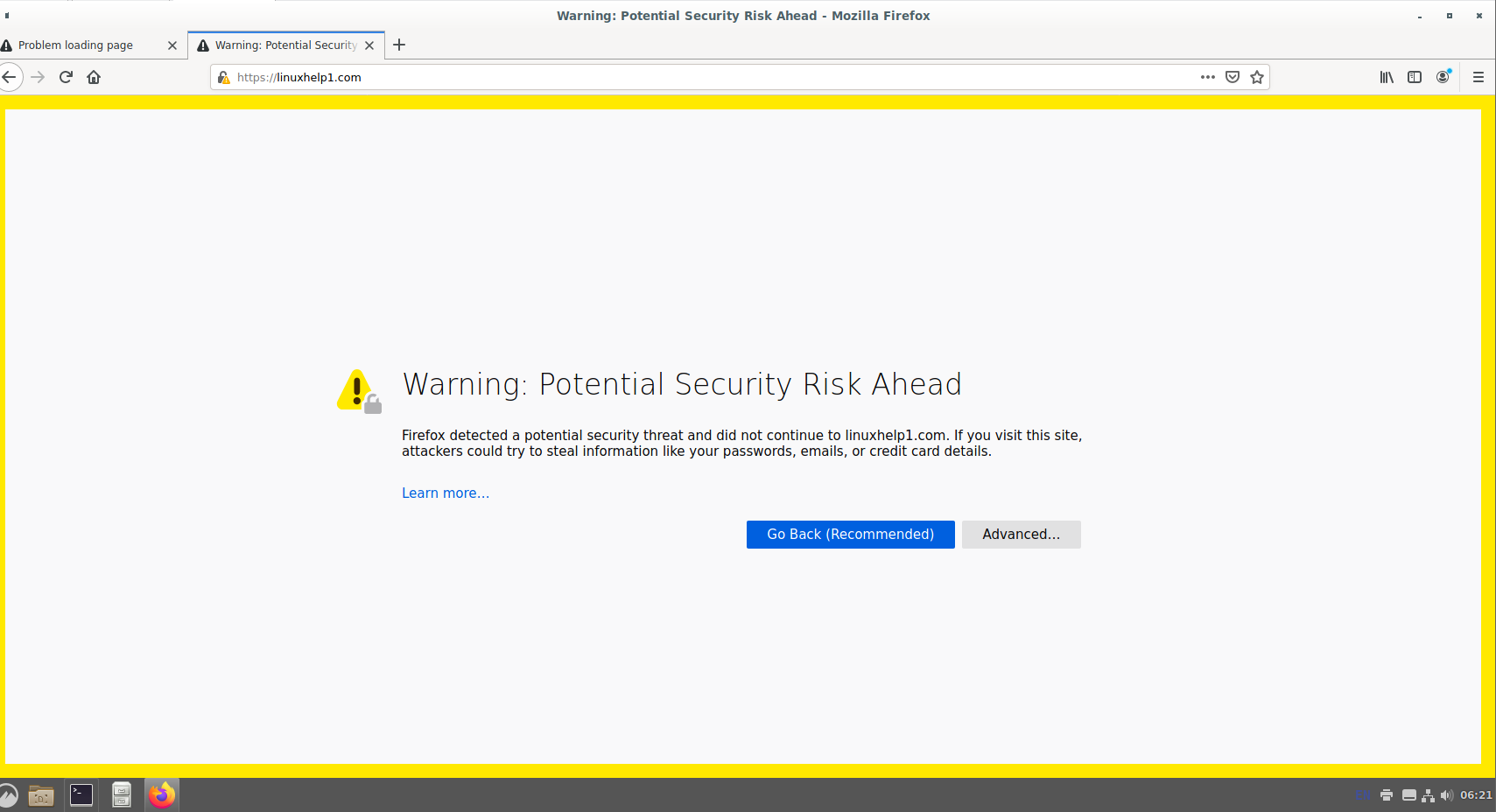This screenshot has height=812, width=1496.
Task: Click the 06:21 clock
Action: pos(1476,795)
